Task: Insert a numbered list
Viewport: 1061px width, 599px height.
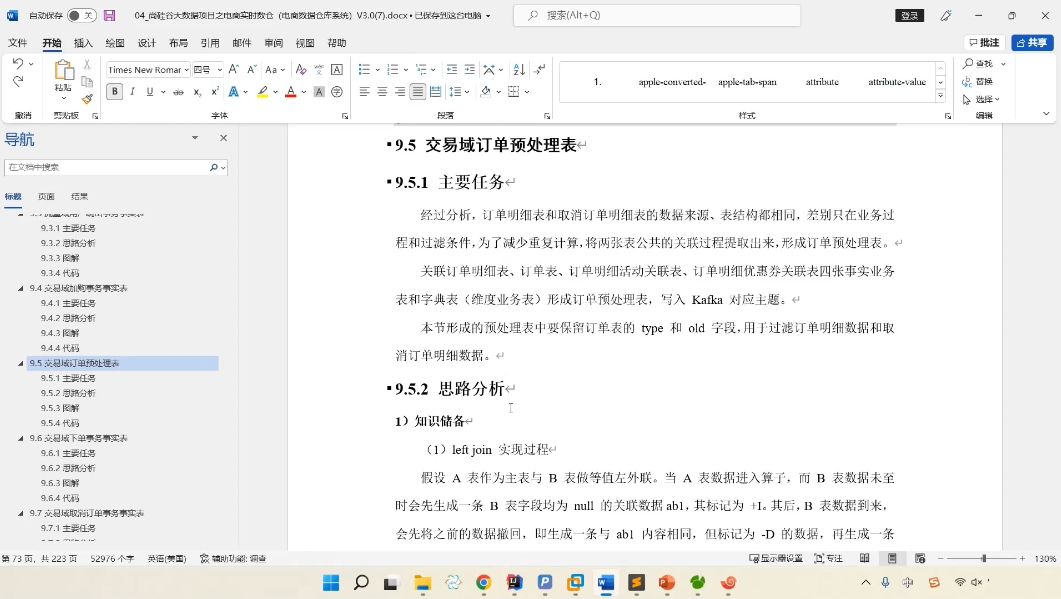Action: (392, 69)
